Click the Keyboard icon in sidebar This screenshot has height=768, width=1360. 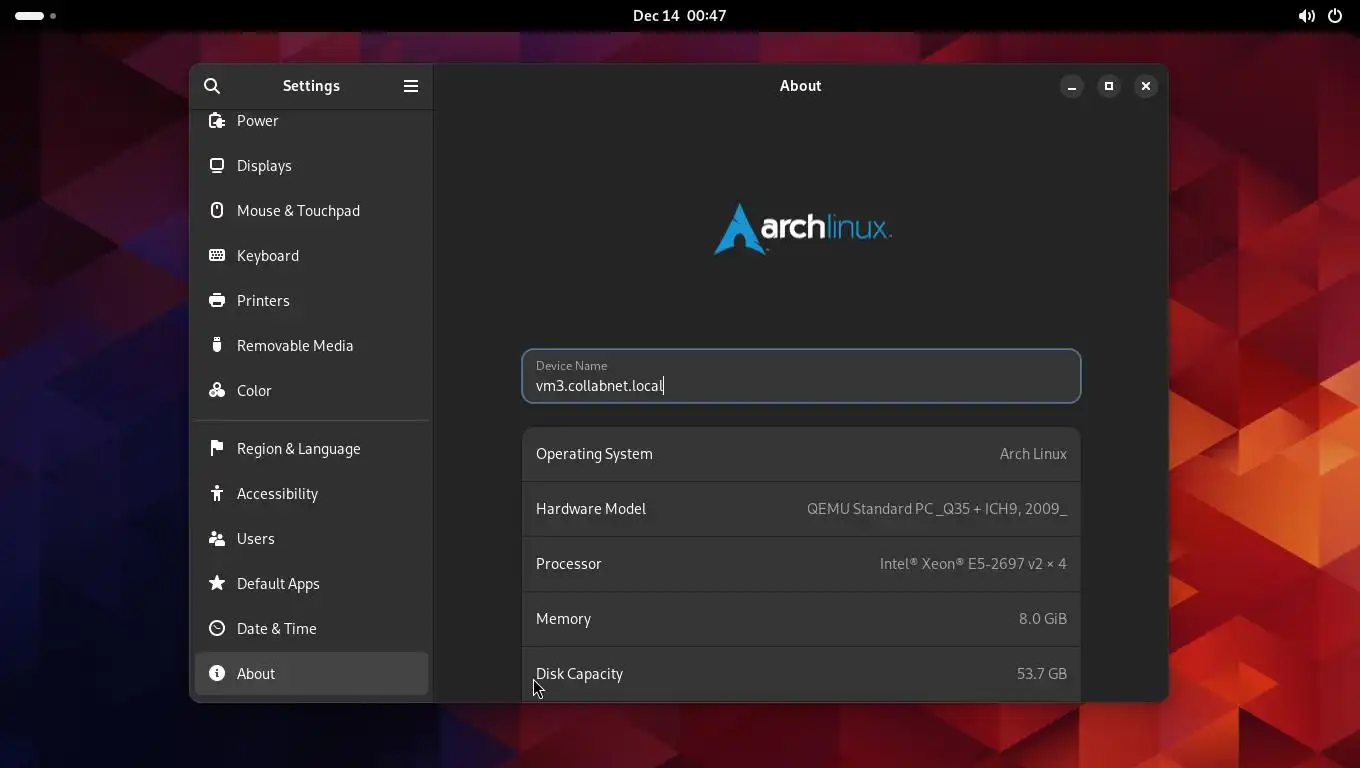pyautogui.click(x=217, y=256)
